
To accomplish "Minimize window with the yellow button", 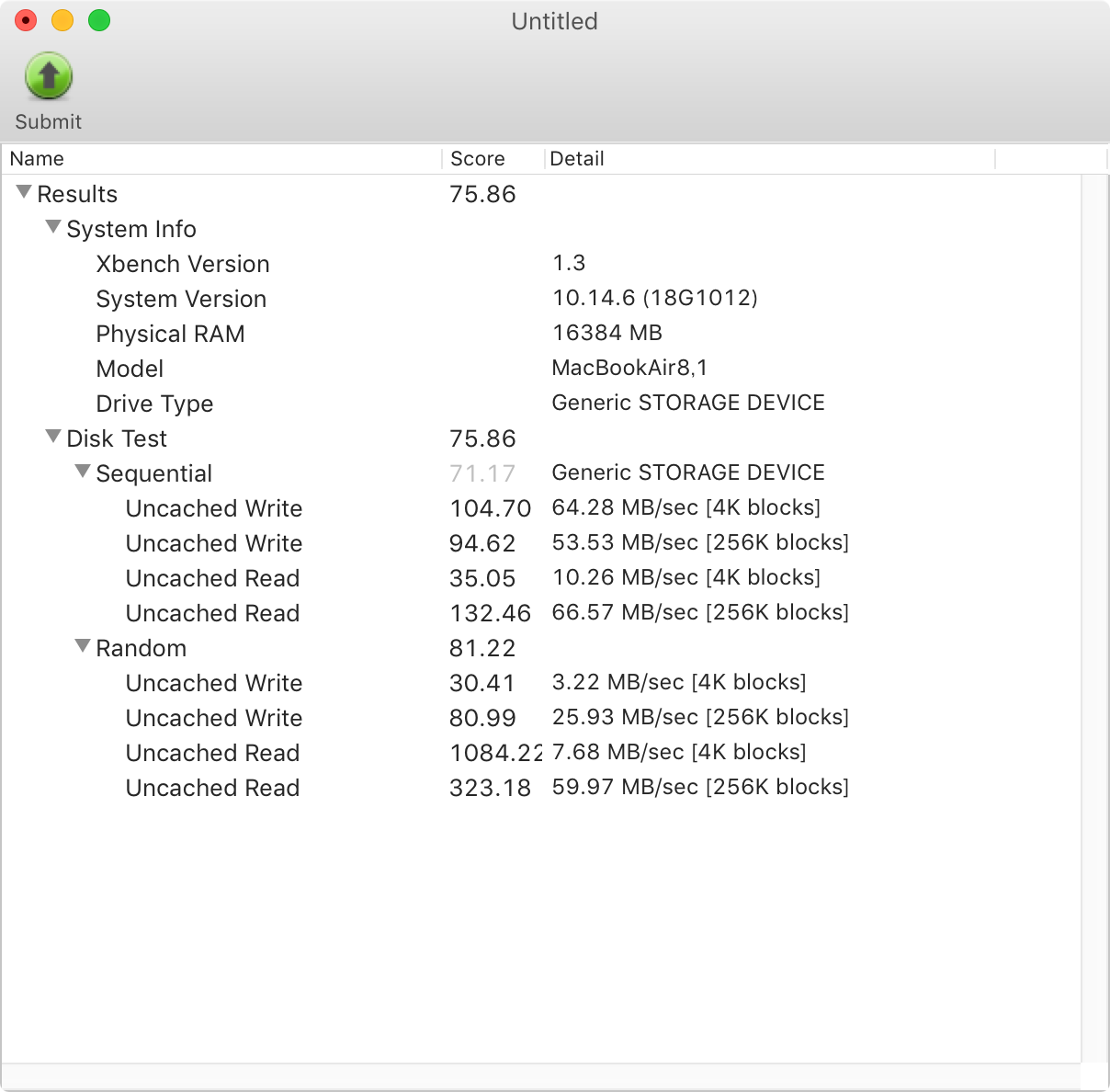I will click(x=62, y=20).
